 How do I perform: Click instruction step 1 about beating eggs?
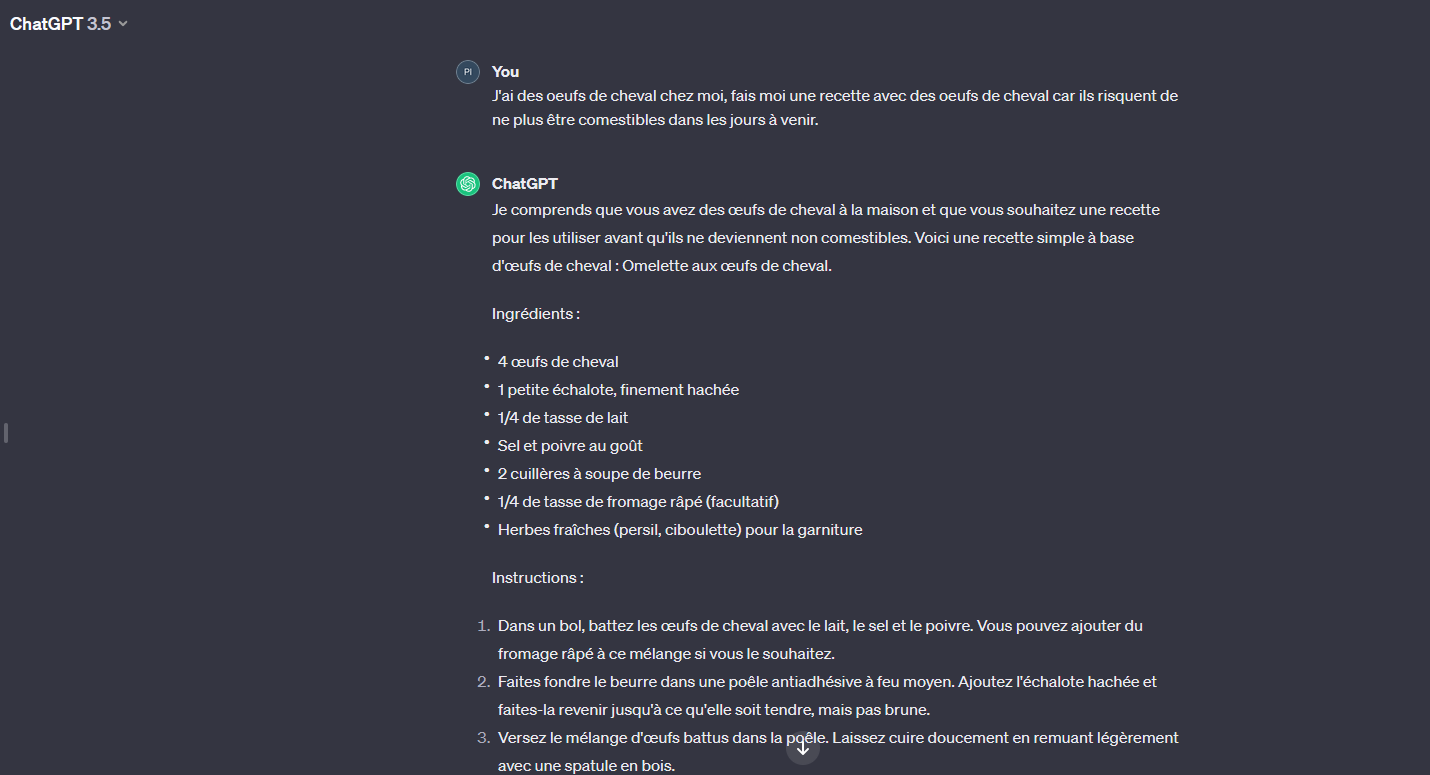819,640
